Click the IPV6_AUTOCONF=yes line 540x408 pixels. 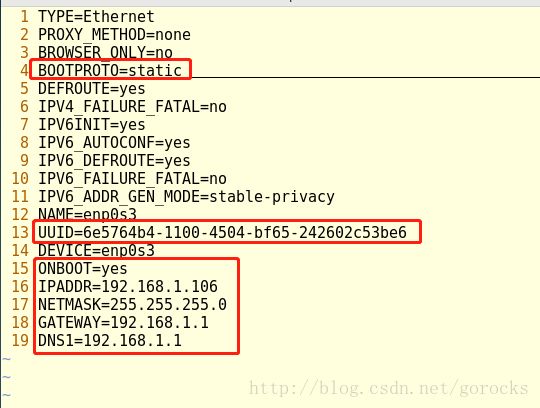114,143
